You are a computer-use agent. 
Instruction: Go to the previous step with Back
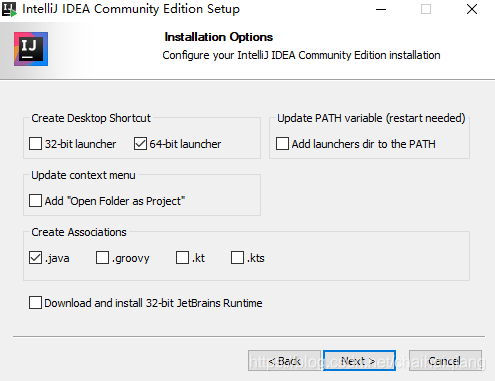coord(284,360)
